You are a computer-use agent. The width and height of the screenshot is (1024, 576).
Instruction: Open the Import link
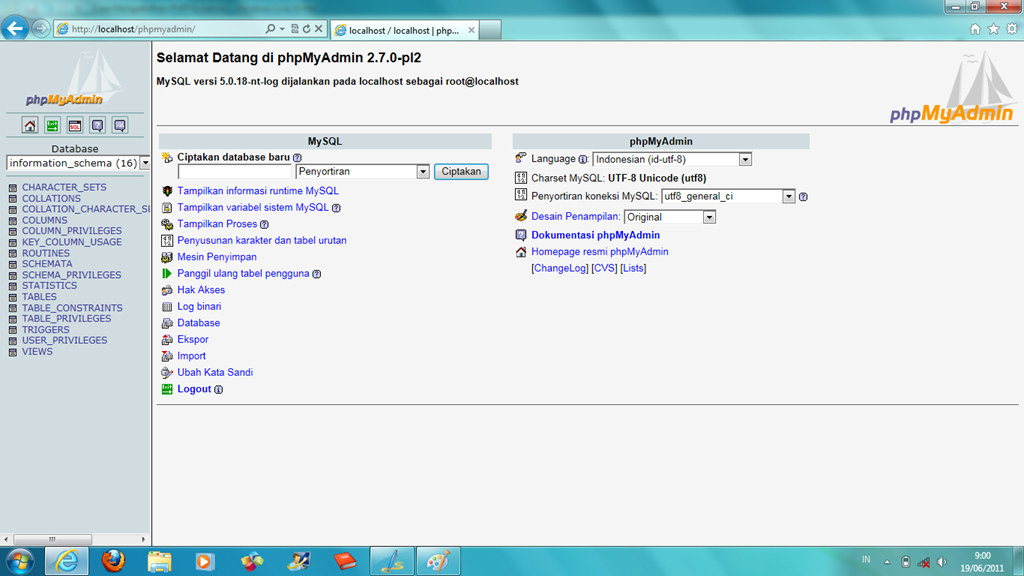coord(191,356)
